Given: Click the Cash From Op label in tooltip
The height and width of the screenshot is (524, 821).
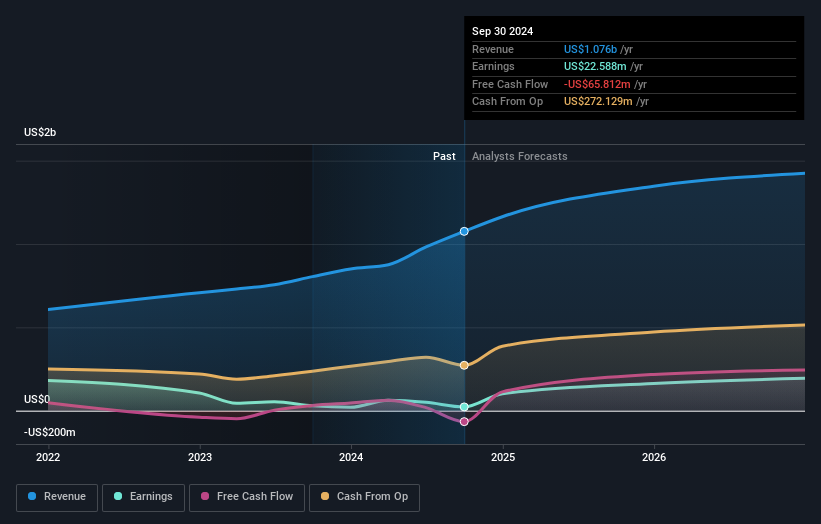Looking at the screenshot, I should coord(507,102).
